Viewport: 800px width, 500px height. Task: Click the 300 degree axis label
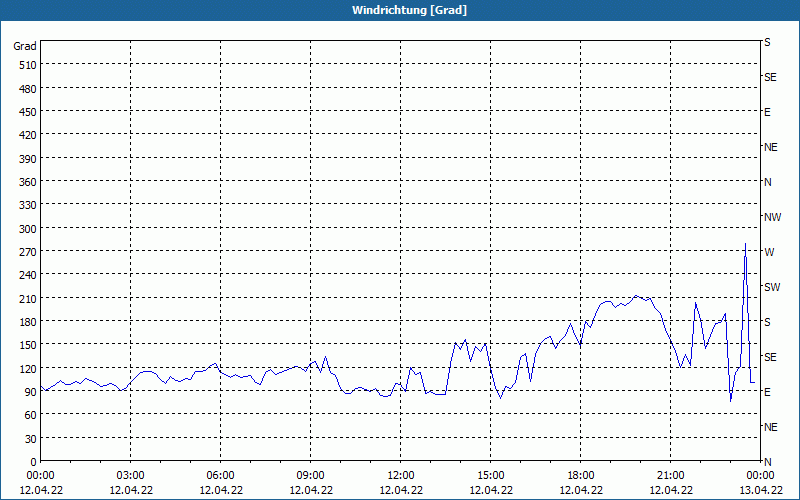pos(28,229)
